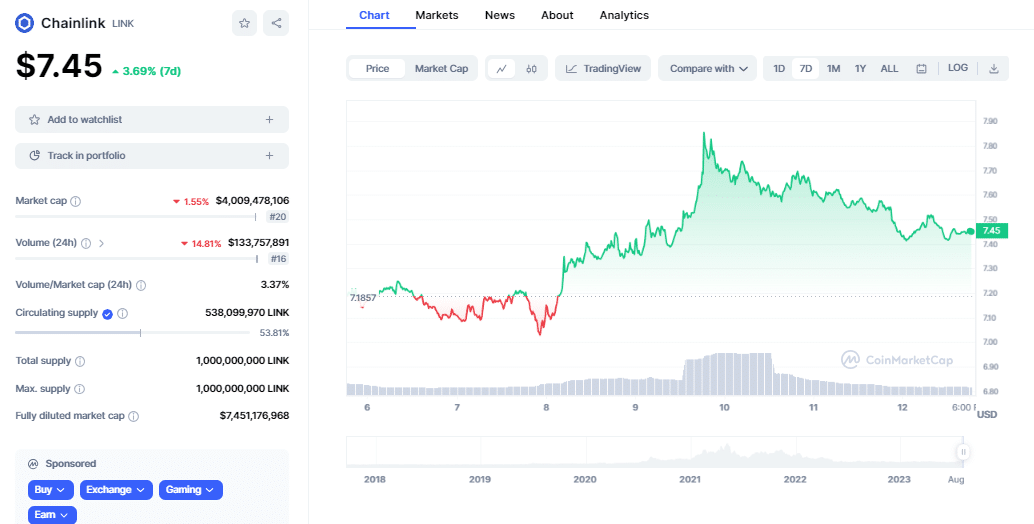1034x524 pixels.
Task: Open the TradingView chart button
Action: (603, 69)
